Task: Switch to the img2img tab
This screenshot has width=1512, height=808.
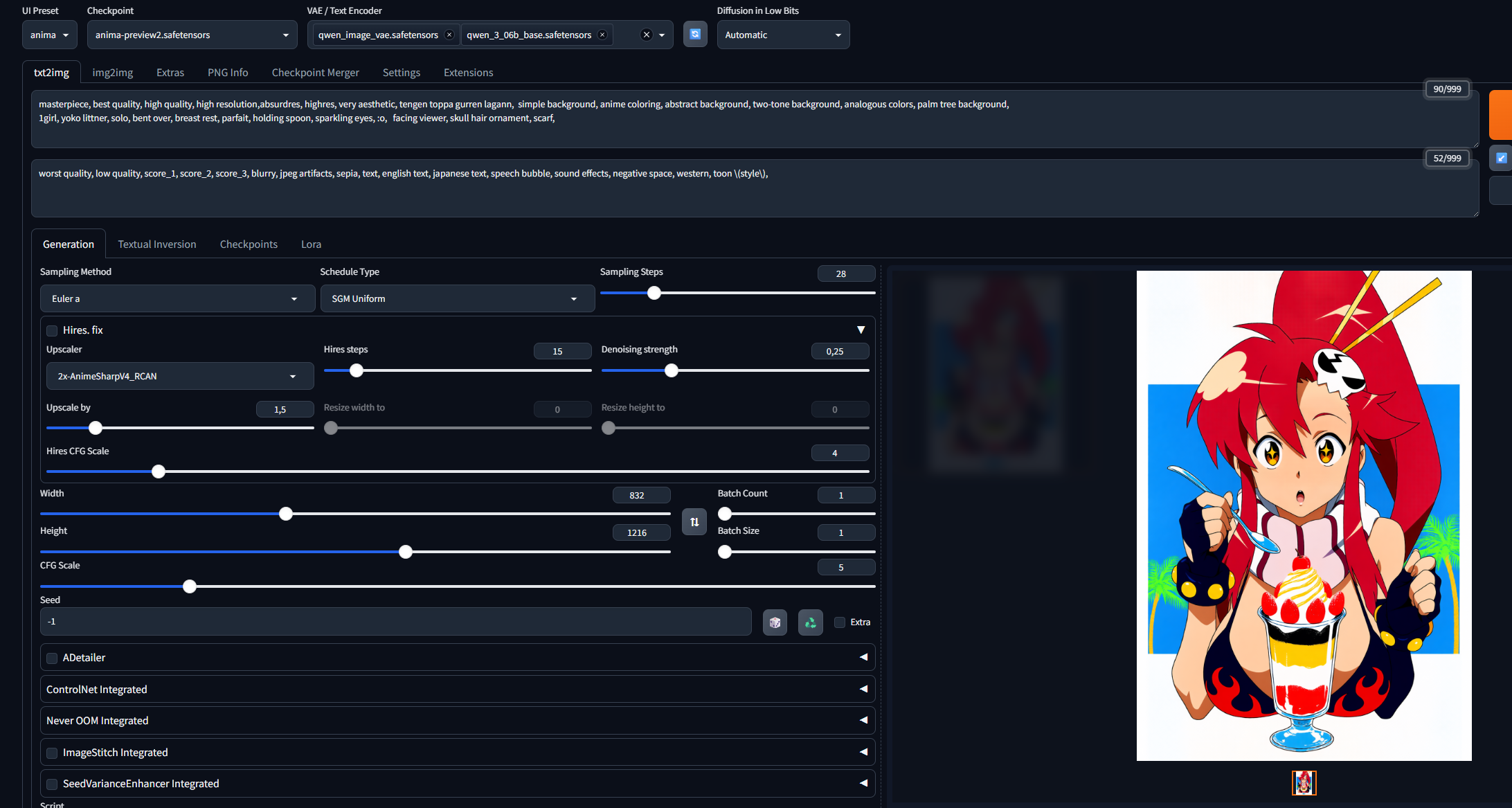Action: tap(113, 73)
